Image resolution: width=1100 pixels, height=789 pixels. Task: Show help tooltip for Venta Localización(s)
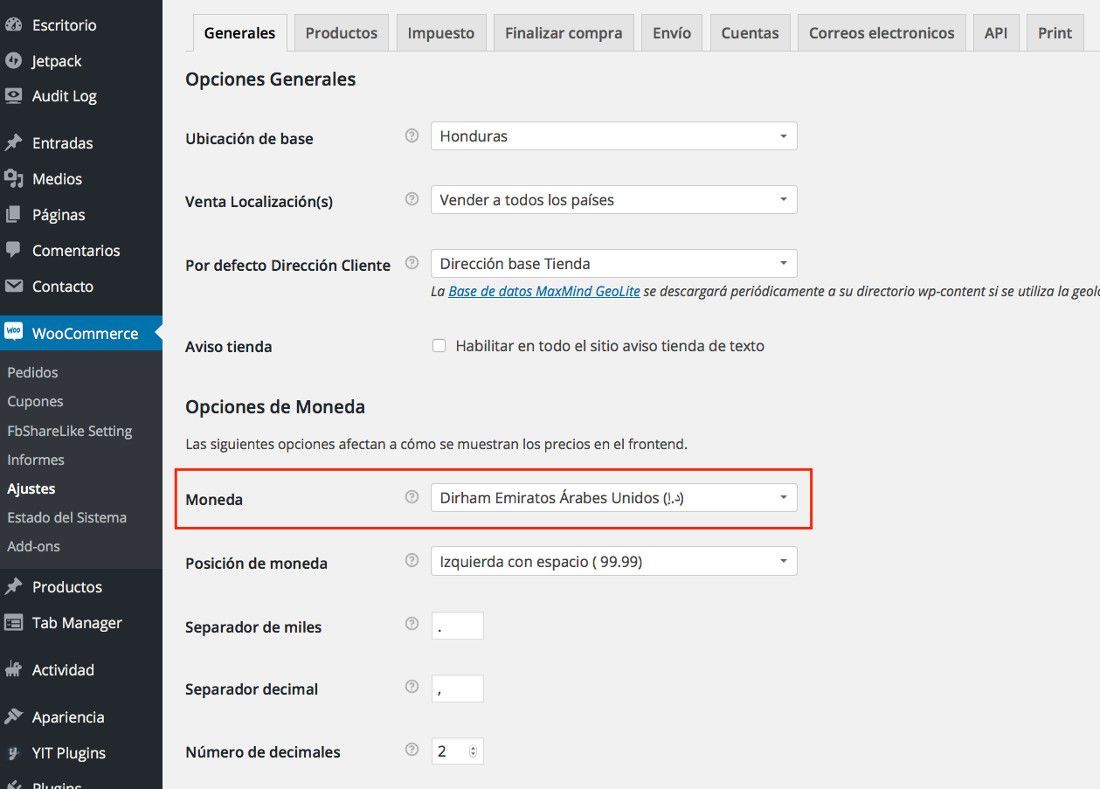tap(412, 199)
